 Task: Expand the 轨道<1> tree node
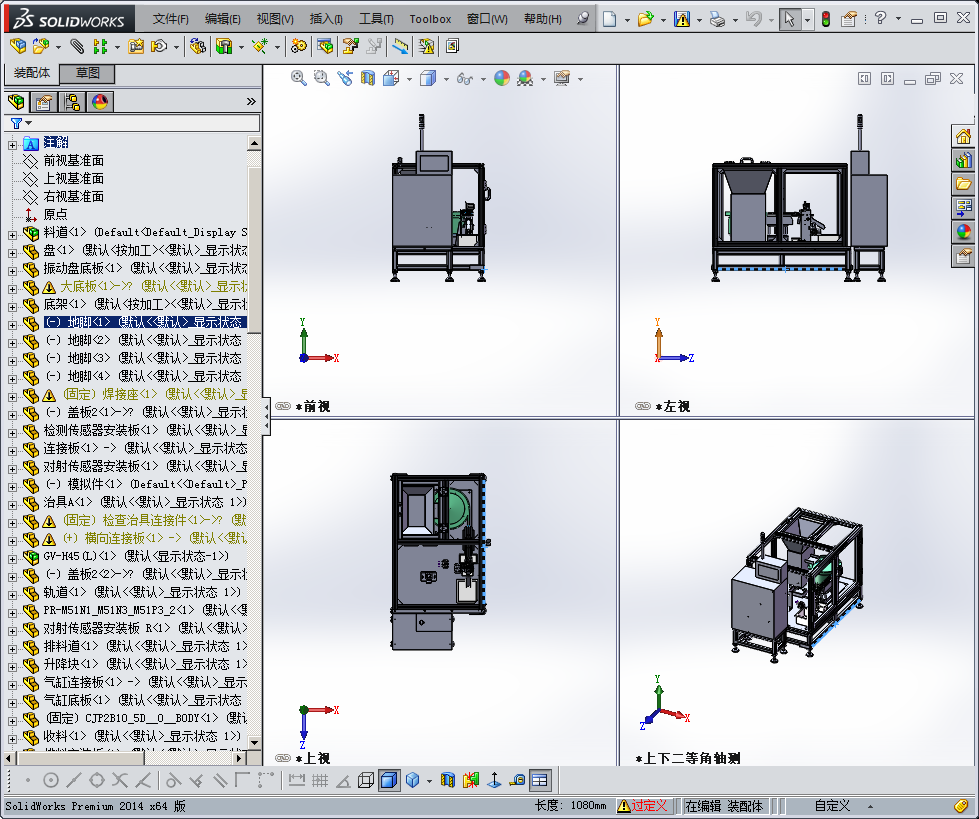point(12,594)
